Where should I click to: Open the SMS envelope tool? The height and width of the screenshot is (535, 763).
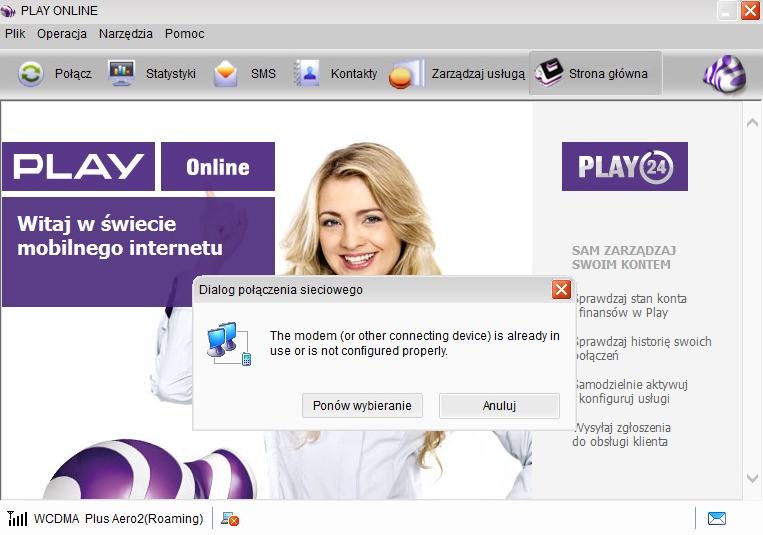(x=227, y=74)
